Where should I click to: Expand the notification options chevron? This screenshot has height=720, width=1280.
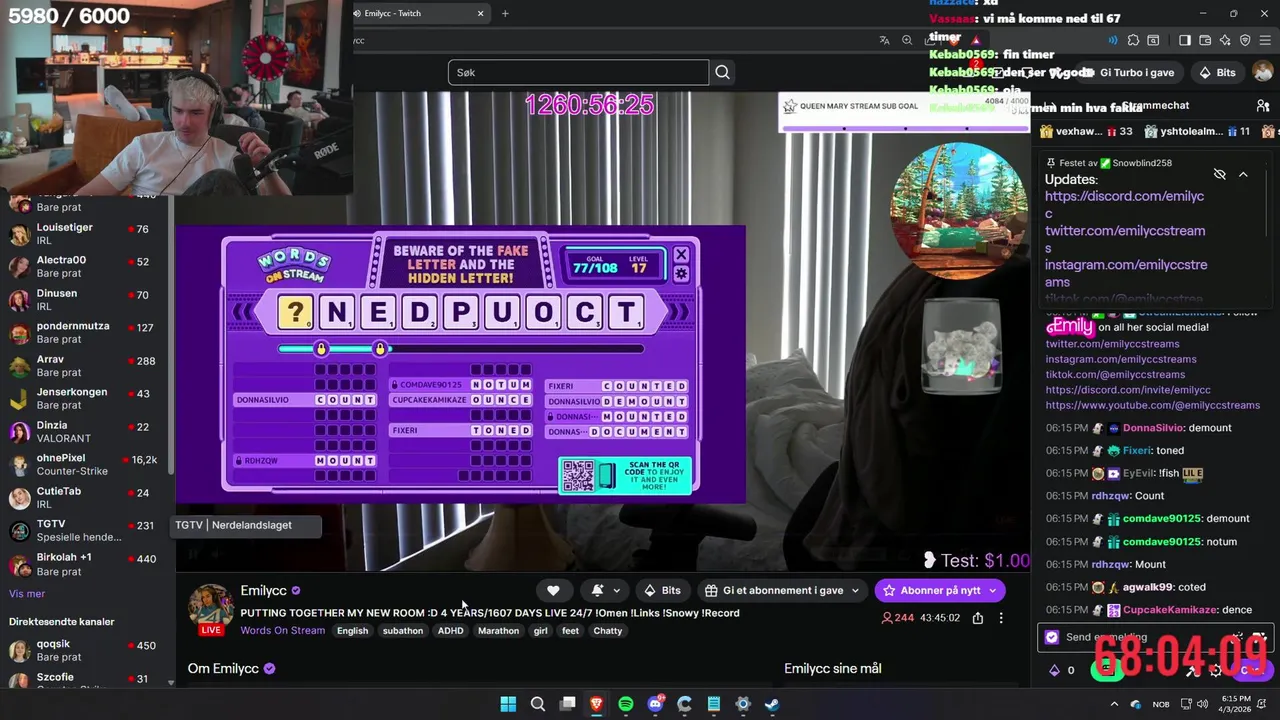(x=617, y=590)
